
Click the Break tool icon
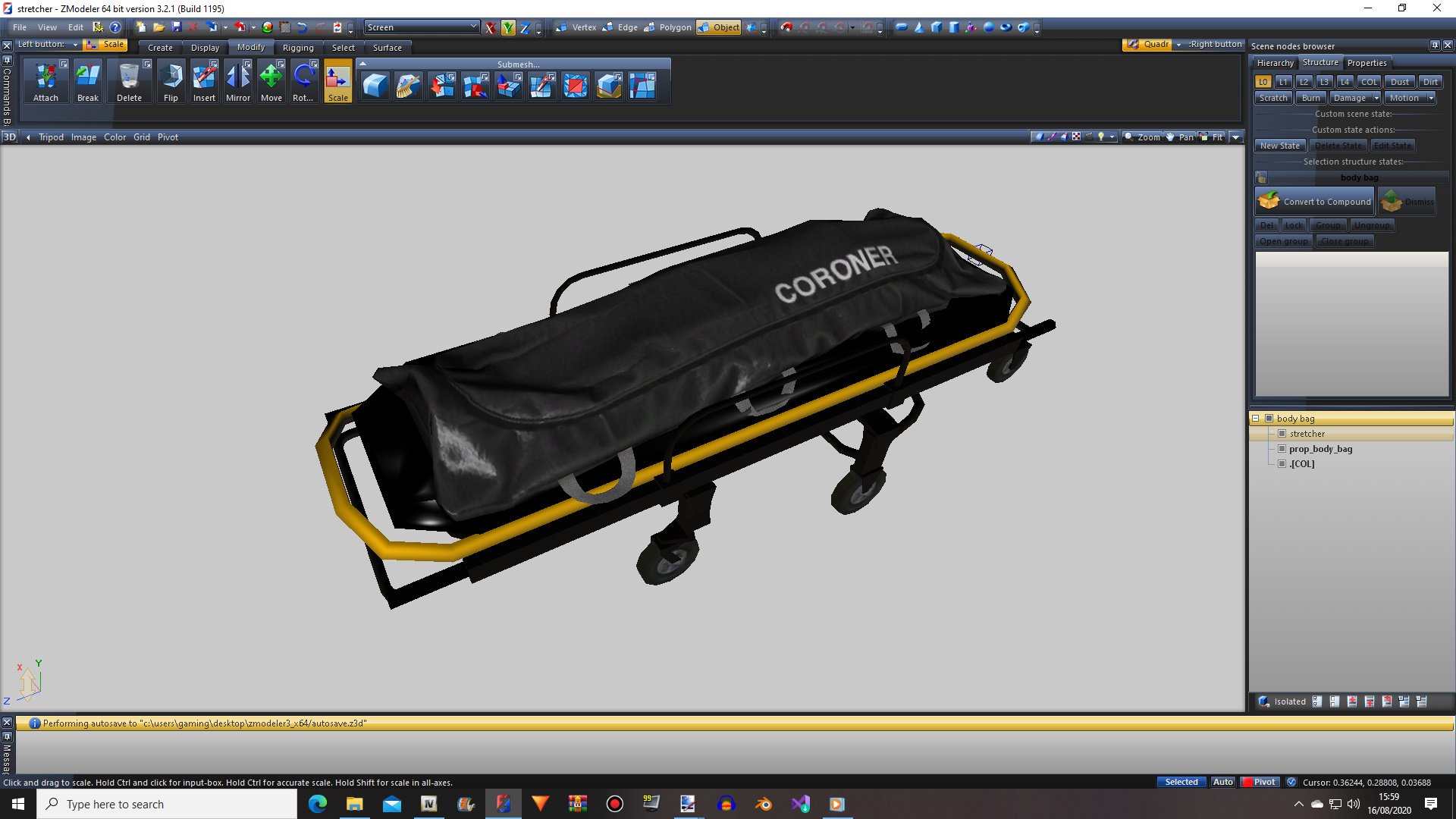click(87, 82)
